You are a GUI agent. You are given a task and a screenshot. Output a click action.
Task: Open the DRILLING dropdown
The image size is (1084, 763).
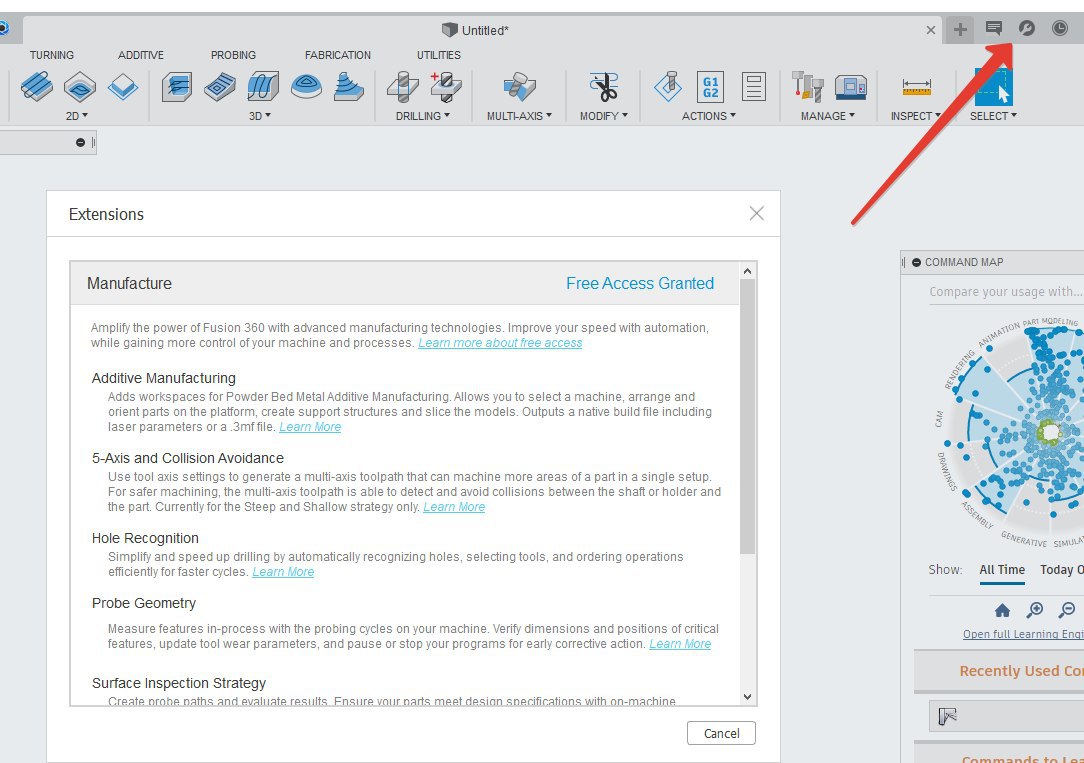point(422,116)
